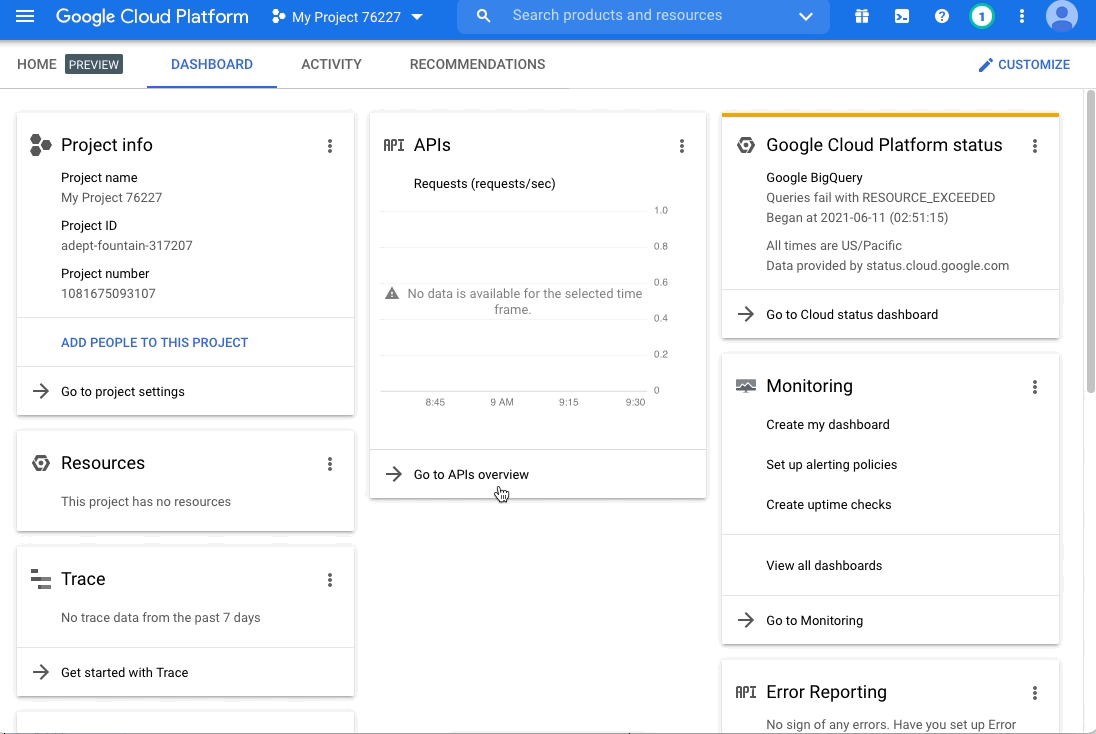Open the hamburger navigation menu
This screenshot has width=1096, height=734.
pyautogui.click(x=25, y=16)
